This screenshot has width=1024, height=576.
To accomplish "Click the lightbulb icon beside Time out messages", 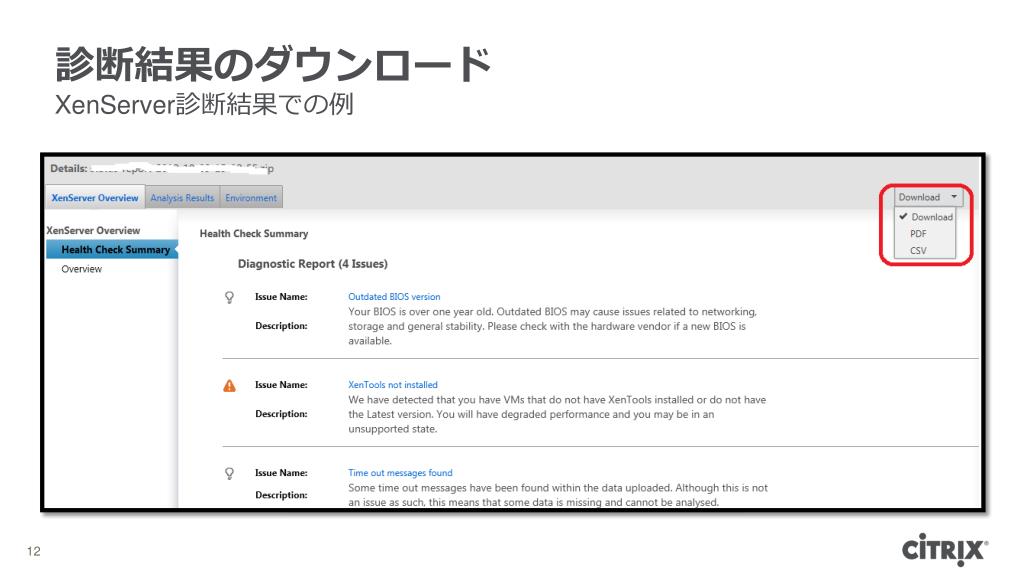I will (229, 473).
